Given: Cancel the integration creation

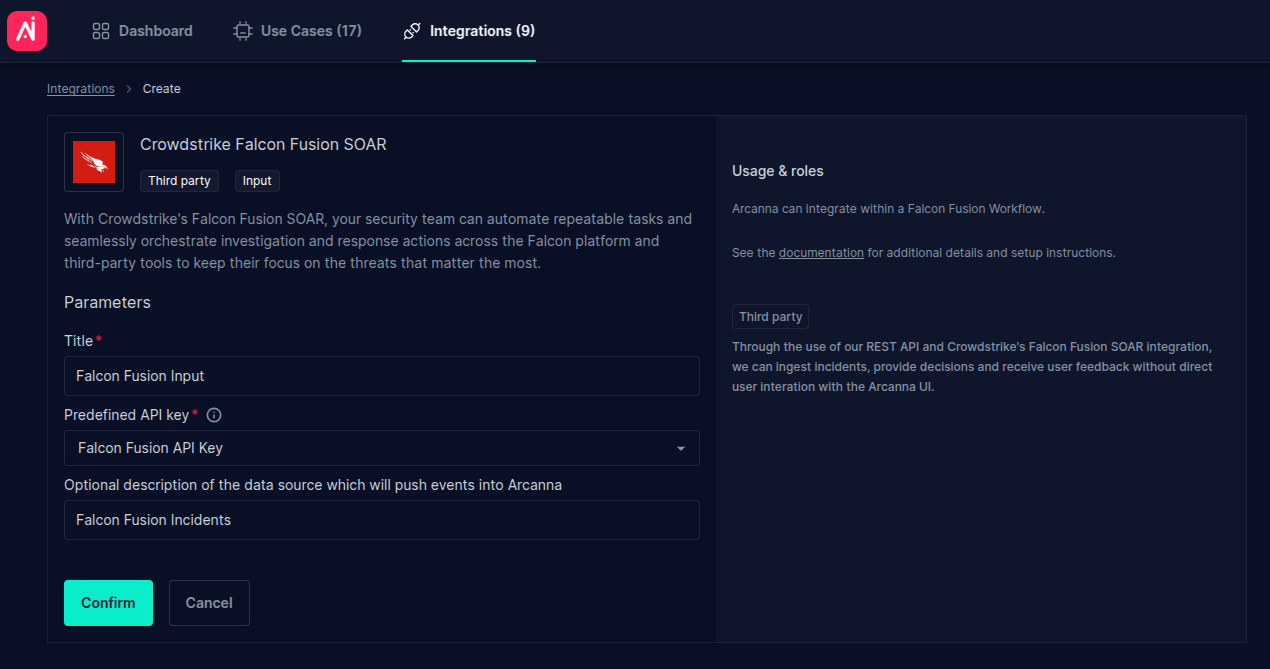Looking at the screenshot, I should tap(209, 603).
